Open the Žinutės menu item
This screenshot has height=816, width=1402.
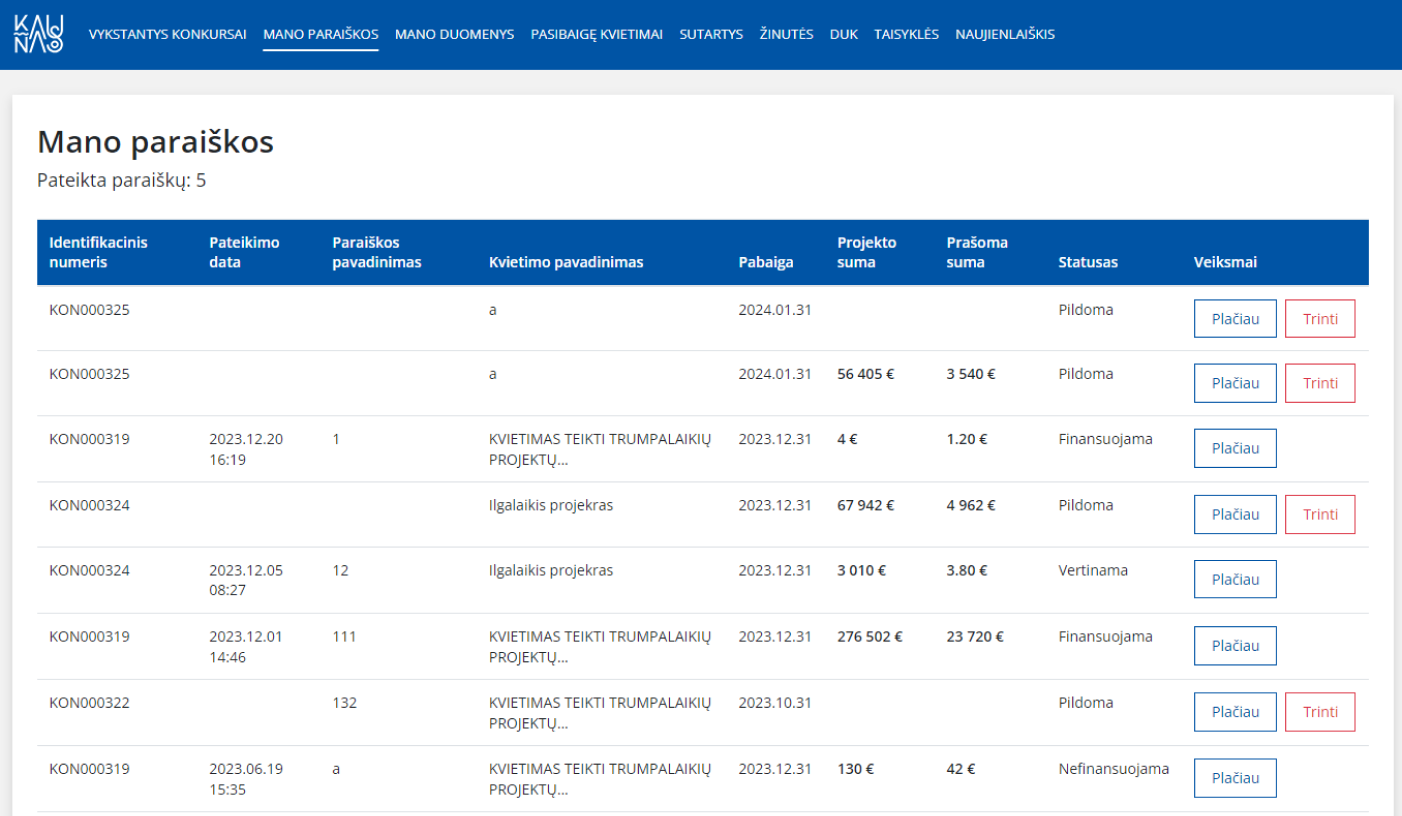pos(786,34)
